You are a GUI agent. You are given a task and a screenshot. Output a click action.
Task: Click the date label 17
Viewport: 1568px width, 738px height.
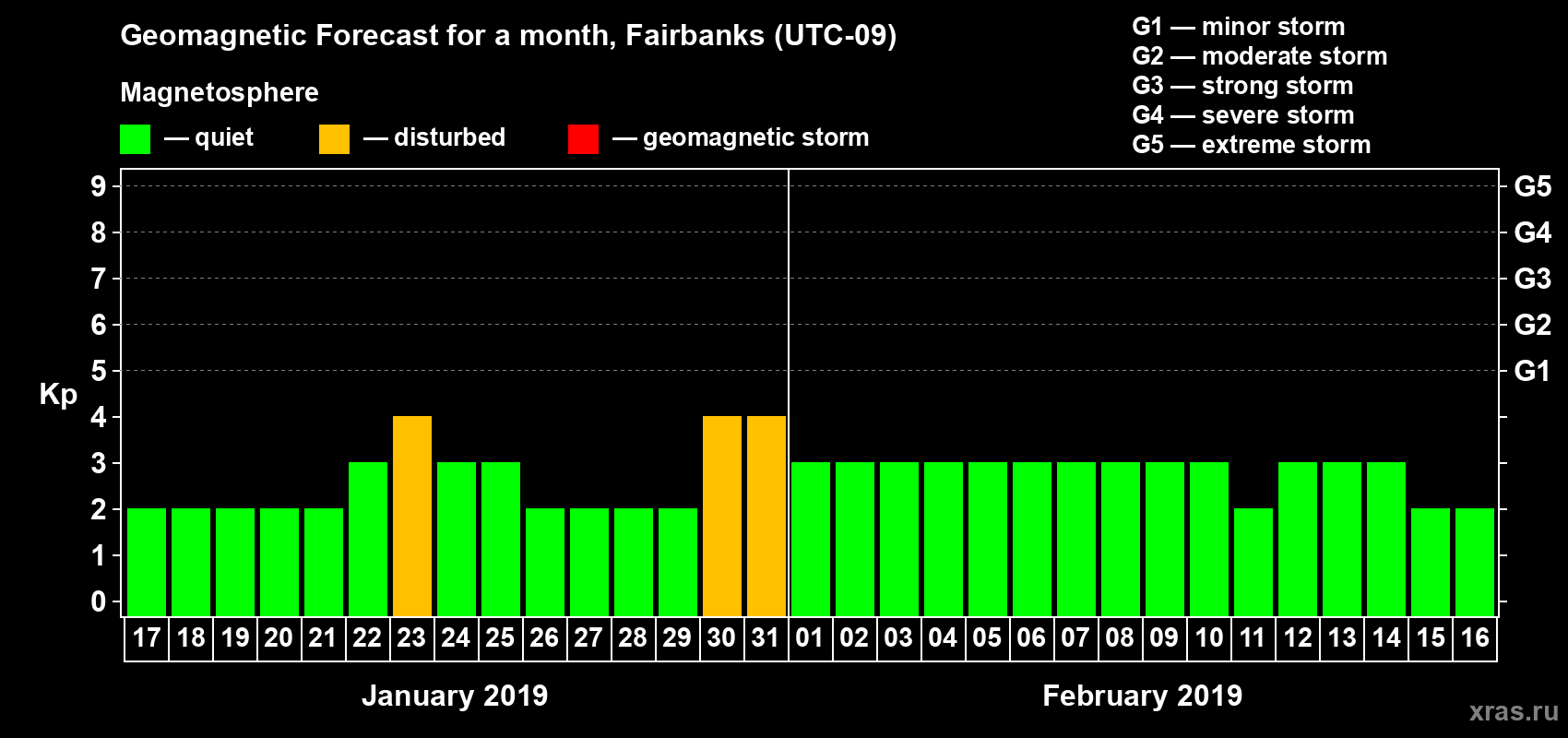coord(147,637)
